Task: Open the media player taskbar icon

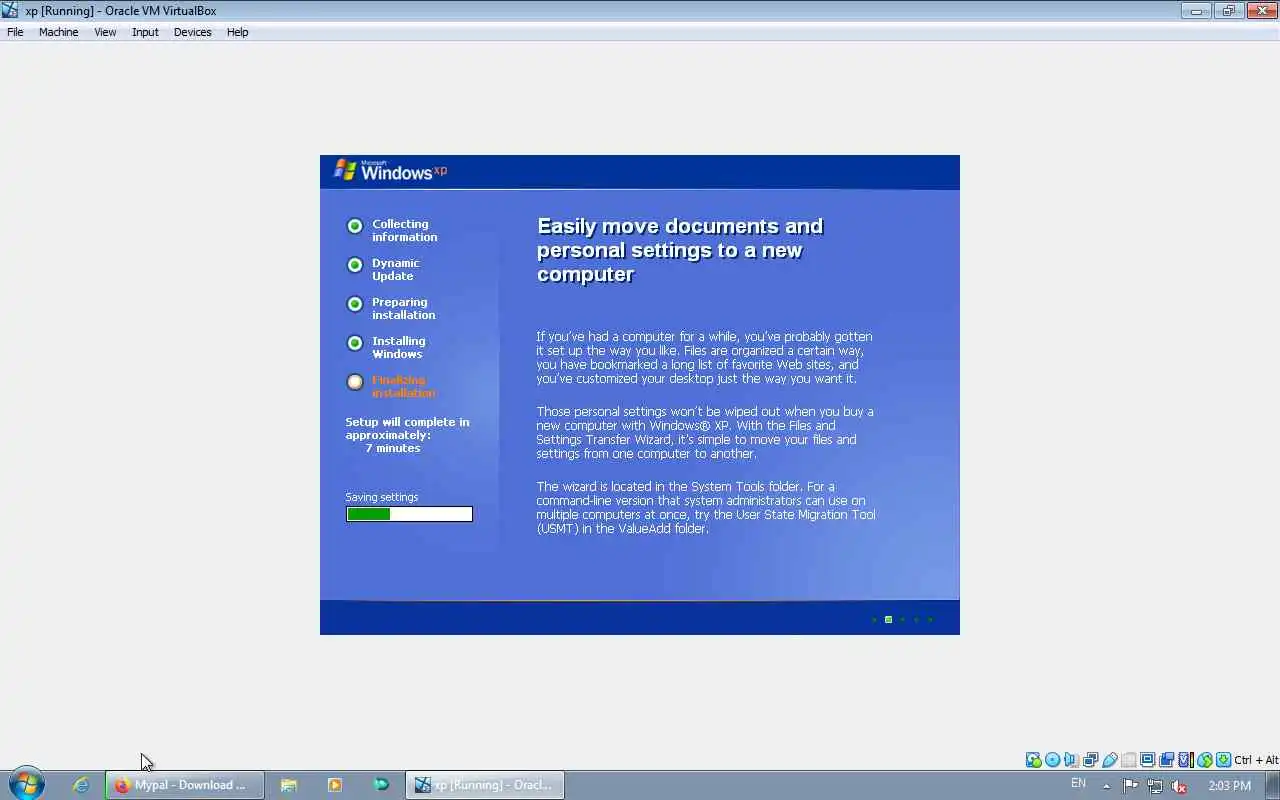Action: 335,785
